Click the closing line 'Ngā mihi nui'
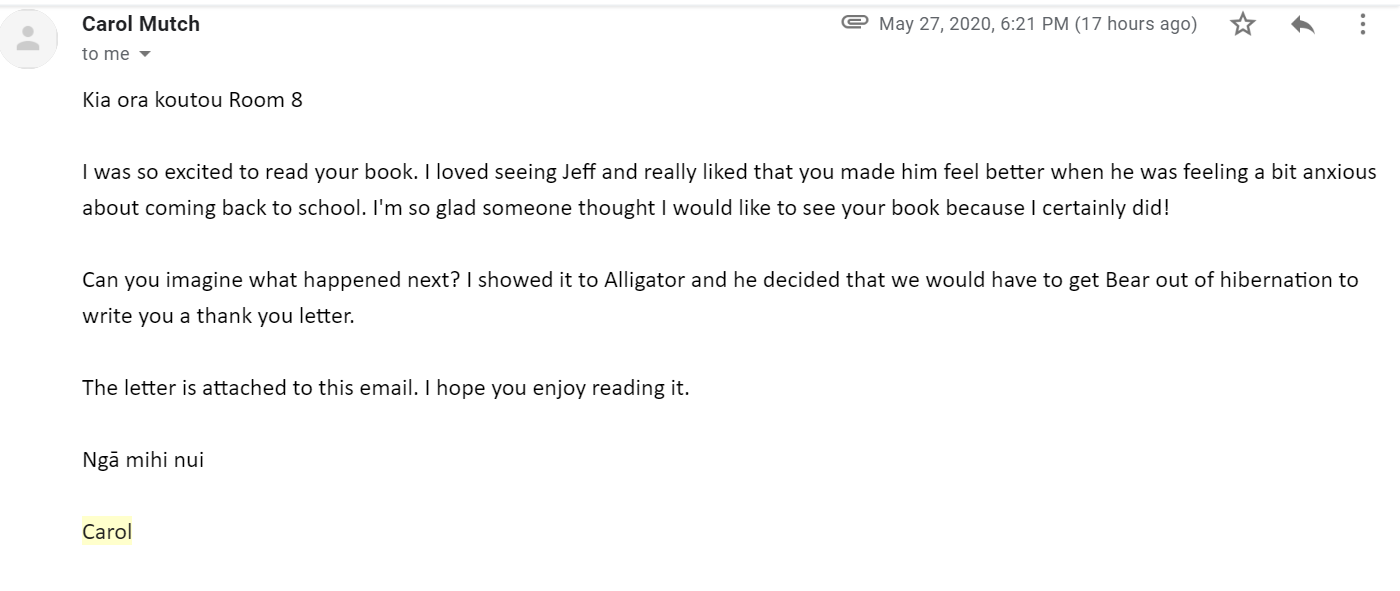This screenshot has height=591, width=1400. (143, 460)
